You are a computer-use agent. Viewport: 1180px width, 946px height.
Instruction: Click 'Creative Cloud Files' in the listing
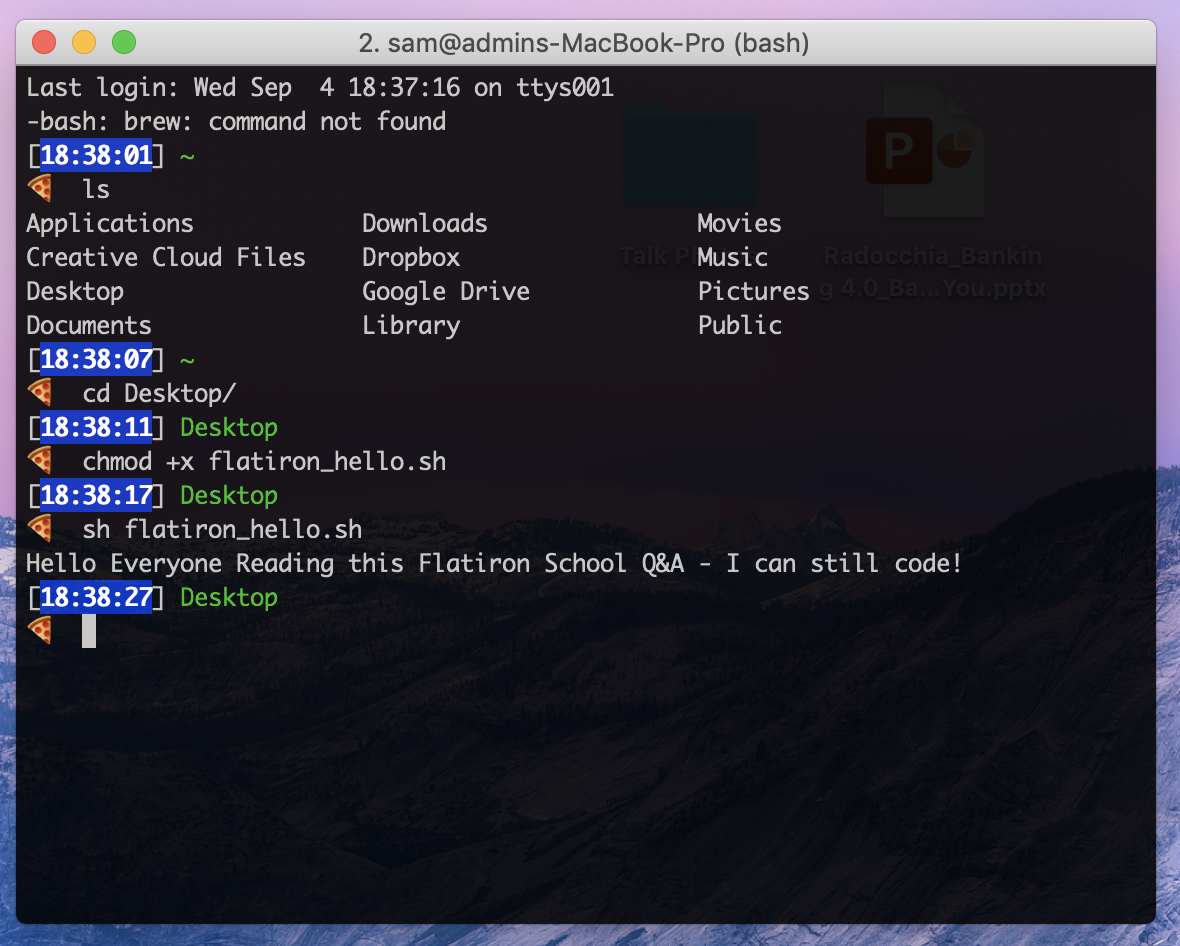166,257
